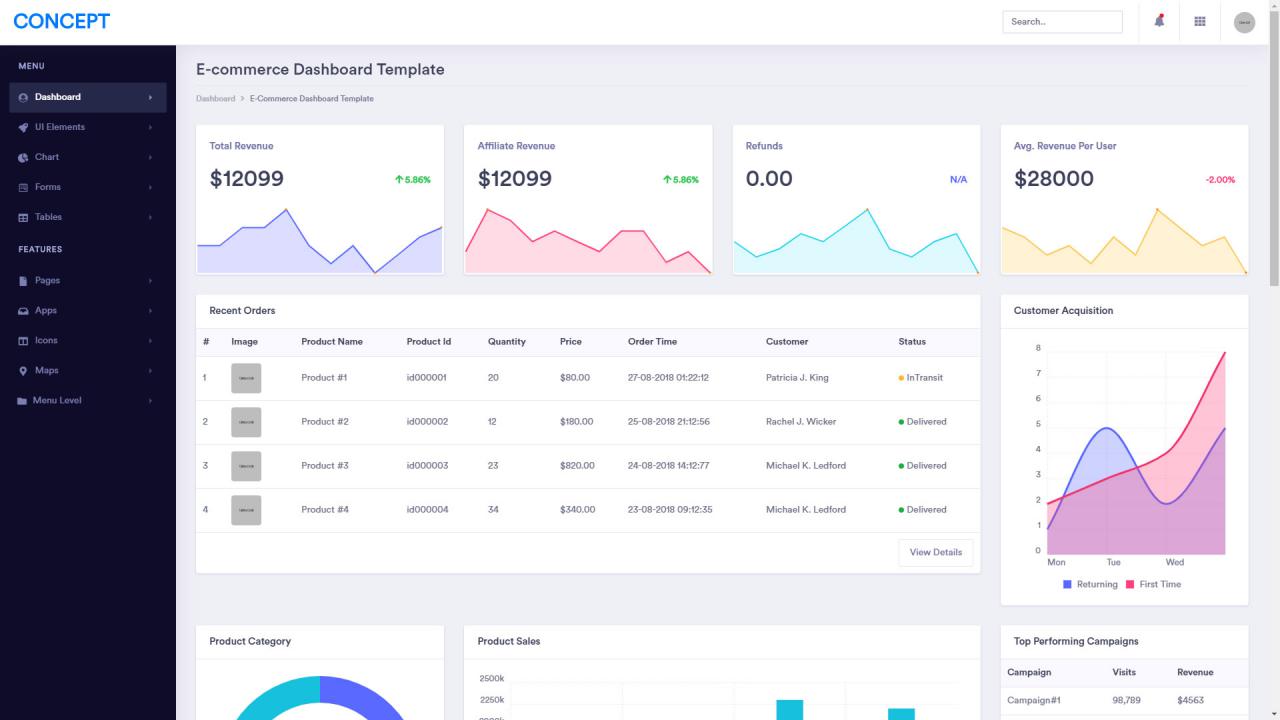Click the InTransit status of Product #1

(921, 378)
